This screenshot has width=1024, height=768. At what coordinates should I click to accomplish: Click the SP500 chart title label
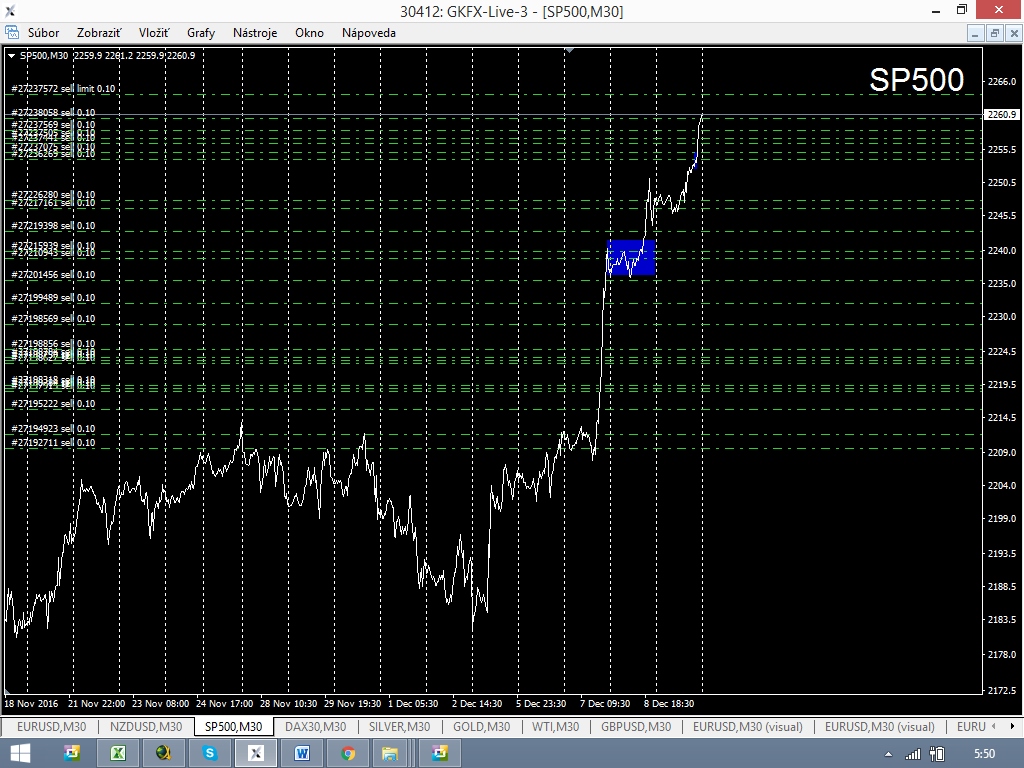[916, 80]
